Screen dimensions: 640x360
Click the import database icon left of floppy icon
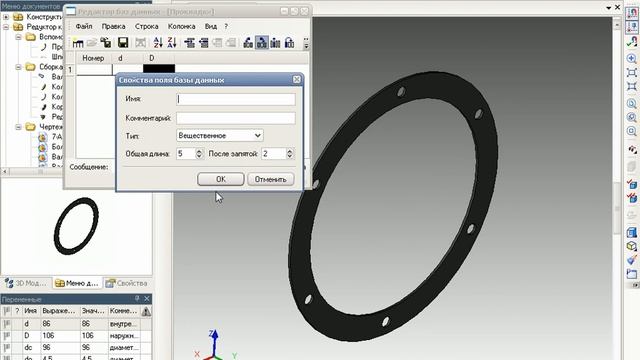[106, 42]
